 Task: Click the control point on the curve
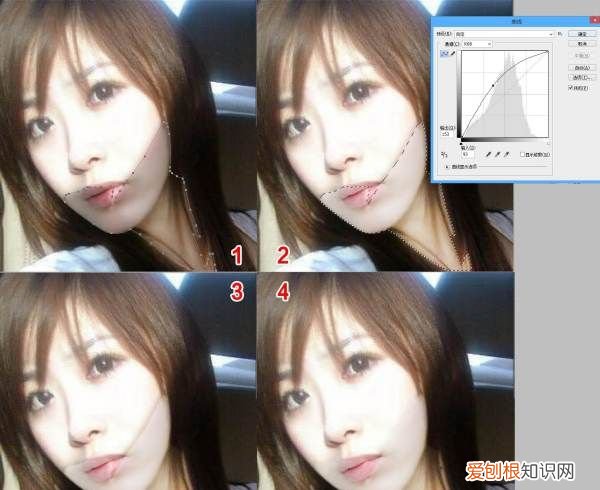point(493,87)
